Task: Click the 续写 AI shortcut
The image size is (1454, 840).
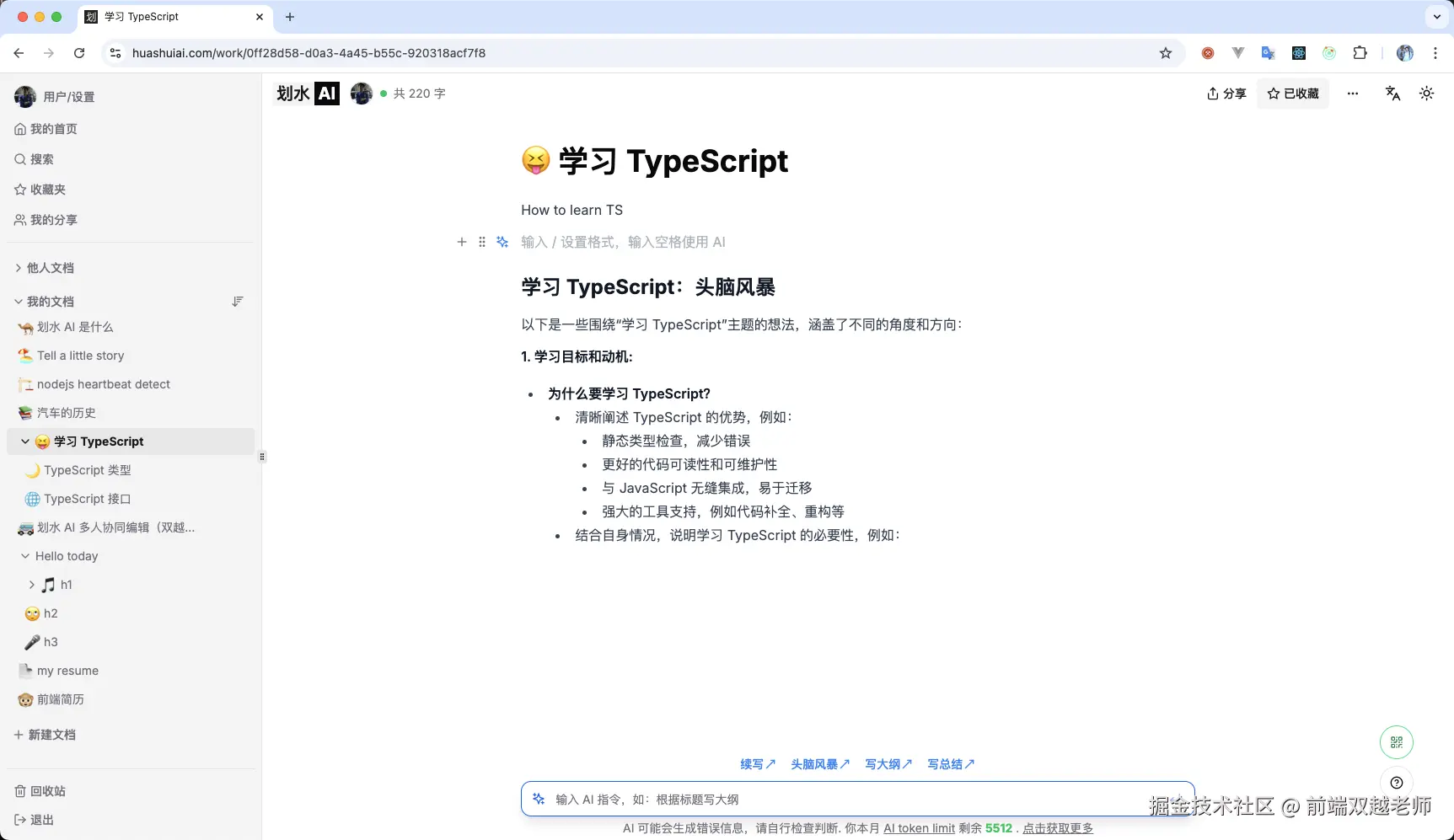Action: coord(758,764)
